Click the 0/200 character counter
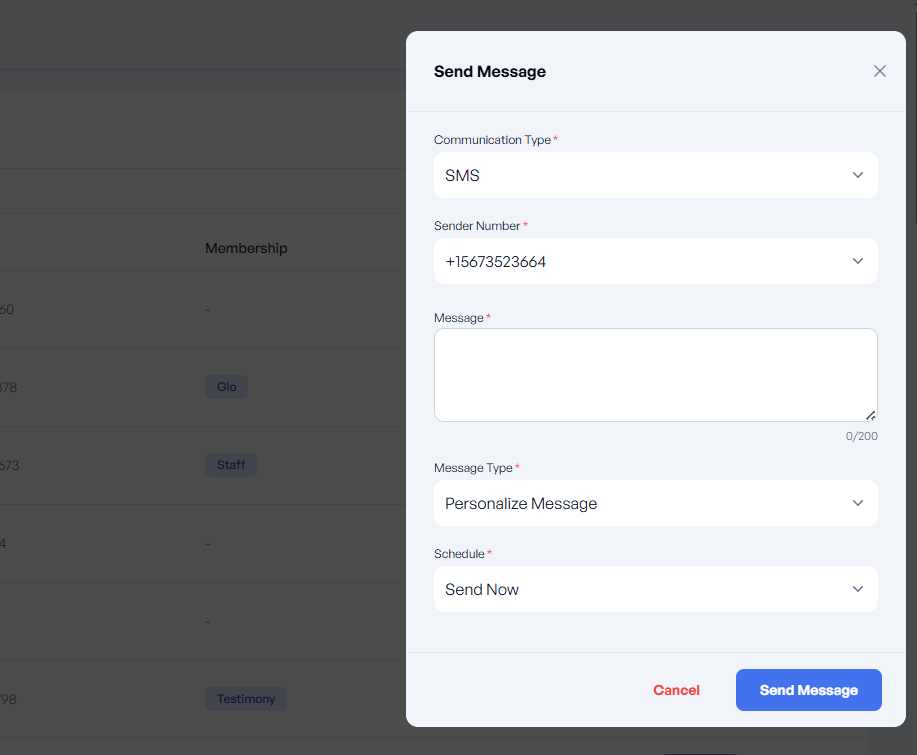 point(861,436)
